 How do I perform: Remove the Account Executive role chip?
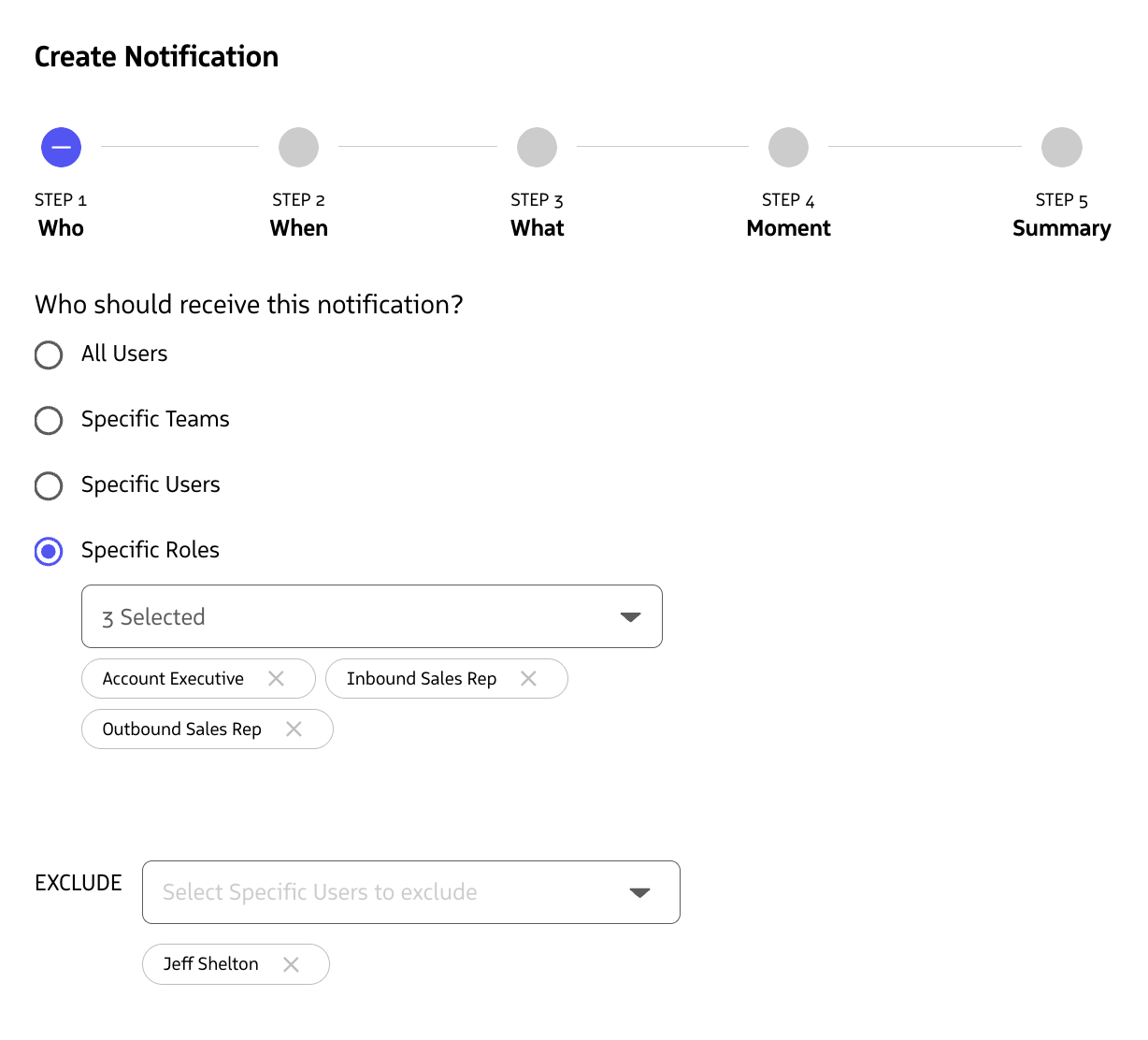tap(277, 678)
